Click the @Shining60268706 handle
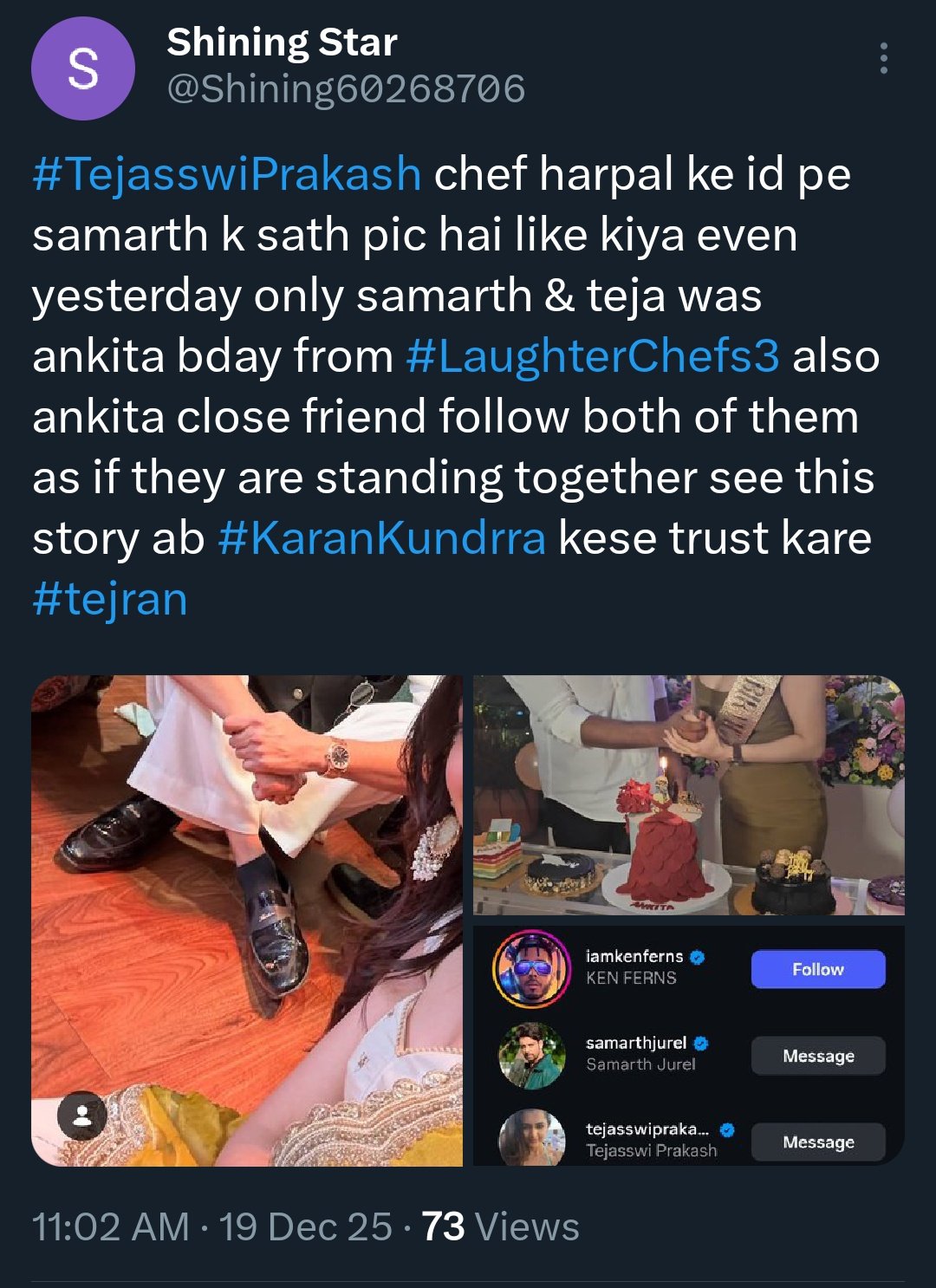936x1288 pixels. coord(346,88)
